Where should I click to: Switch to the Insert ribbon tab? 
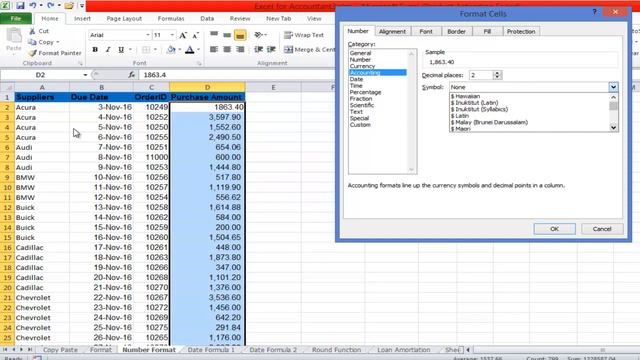tap(82, 18)
